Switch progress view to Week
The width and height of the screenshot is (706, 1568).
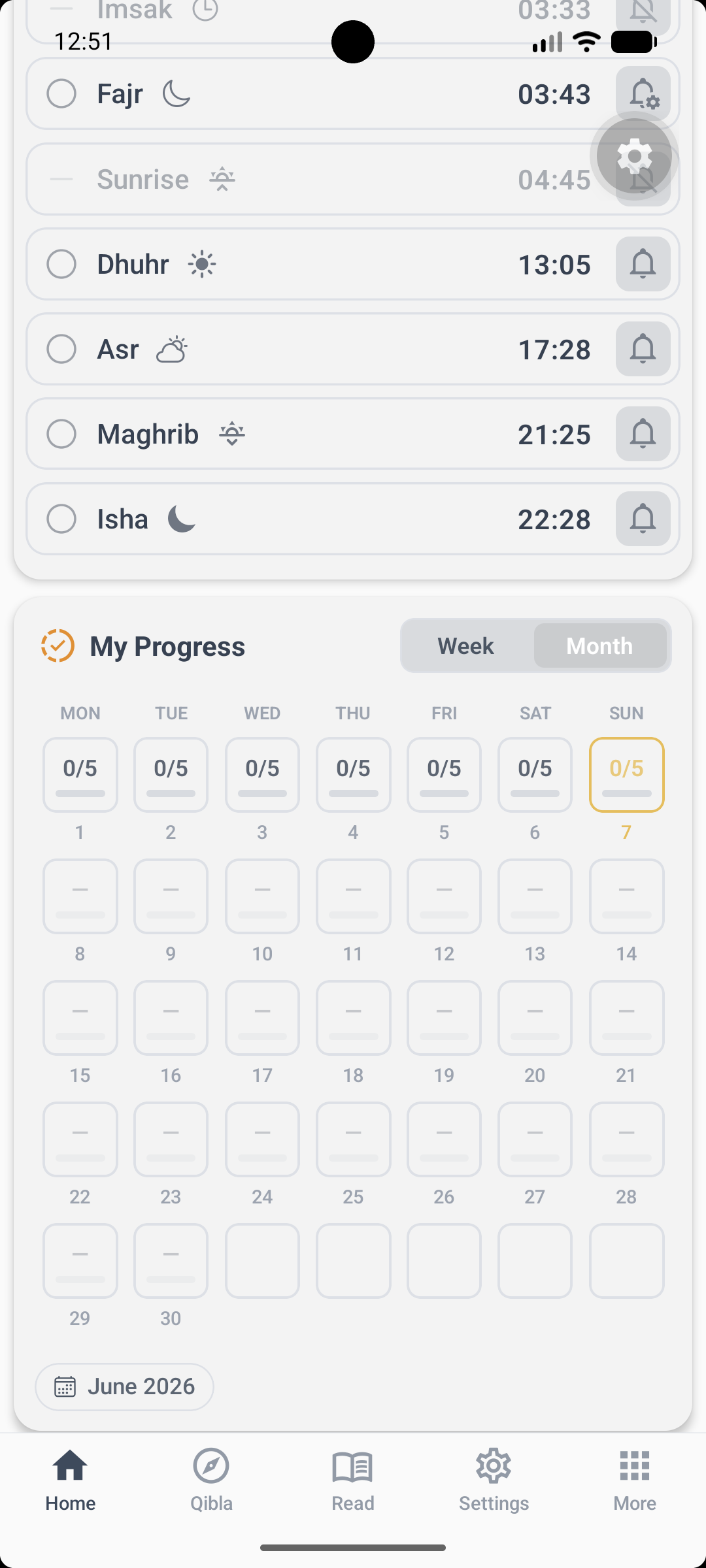click(466, 645)
